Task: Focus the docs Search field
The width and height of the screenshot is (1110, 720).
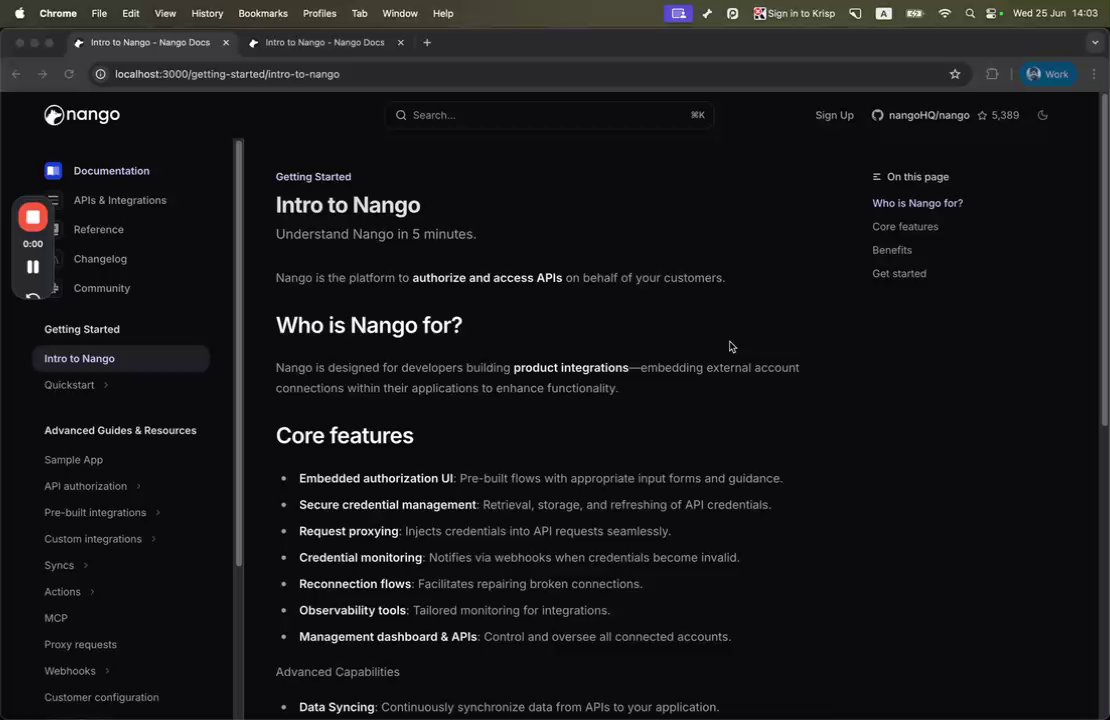Action: click(x=549, y=115)
